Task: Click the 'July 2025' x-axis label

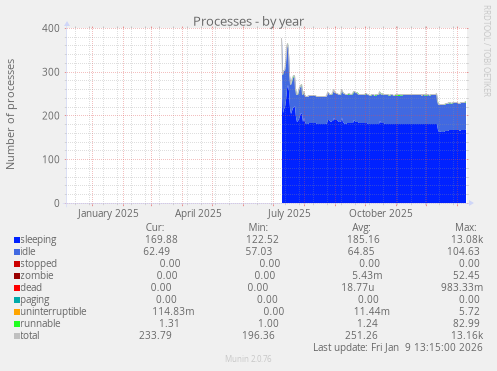Action: click(x=289, y=213)
